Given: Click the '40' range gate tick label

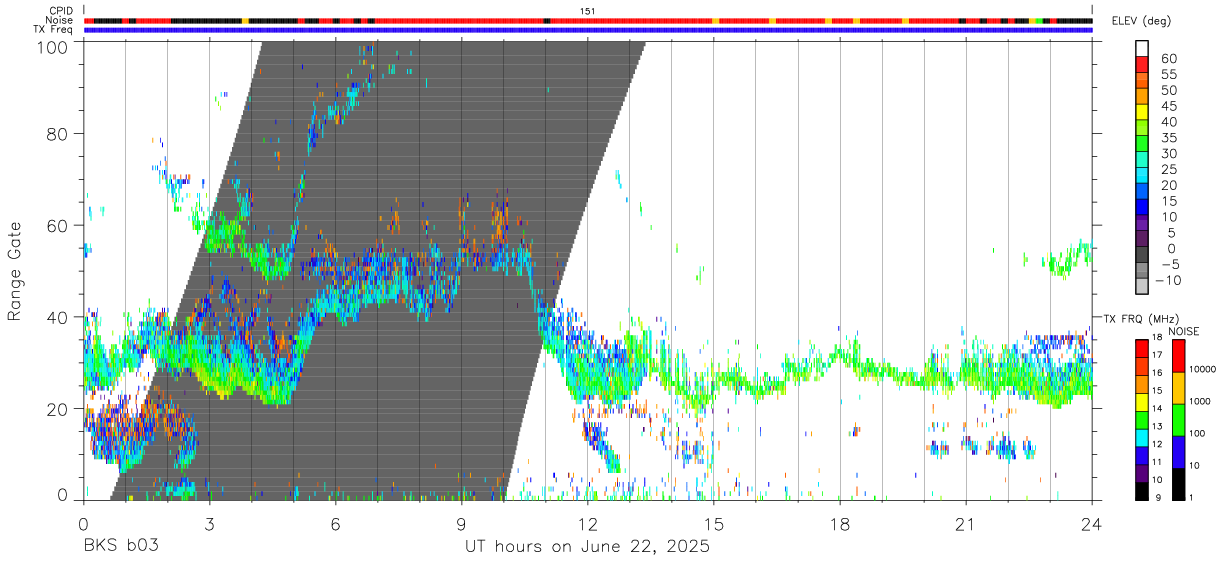Looking at the screenshot, I should (x=57, y=317).
